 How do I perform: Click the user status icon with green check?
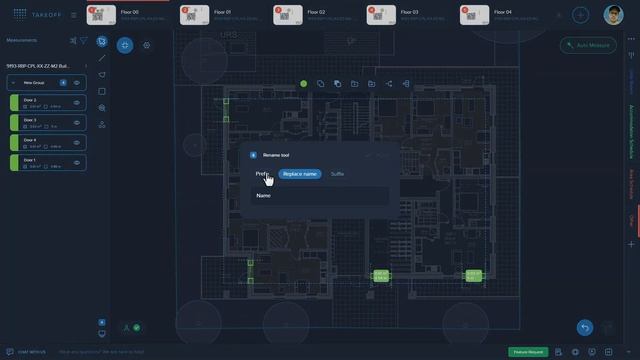tap(131, 328)
